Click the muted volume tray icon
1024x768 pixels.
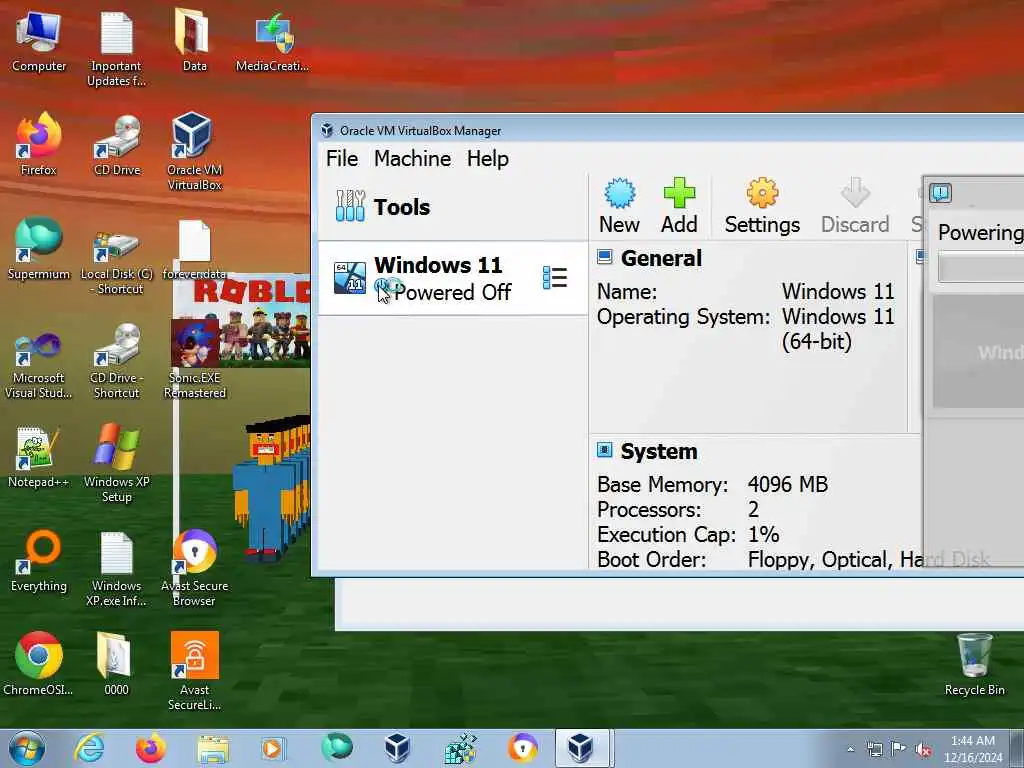[x=924, y=749]
